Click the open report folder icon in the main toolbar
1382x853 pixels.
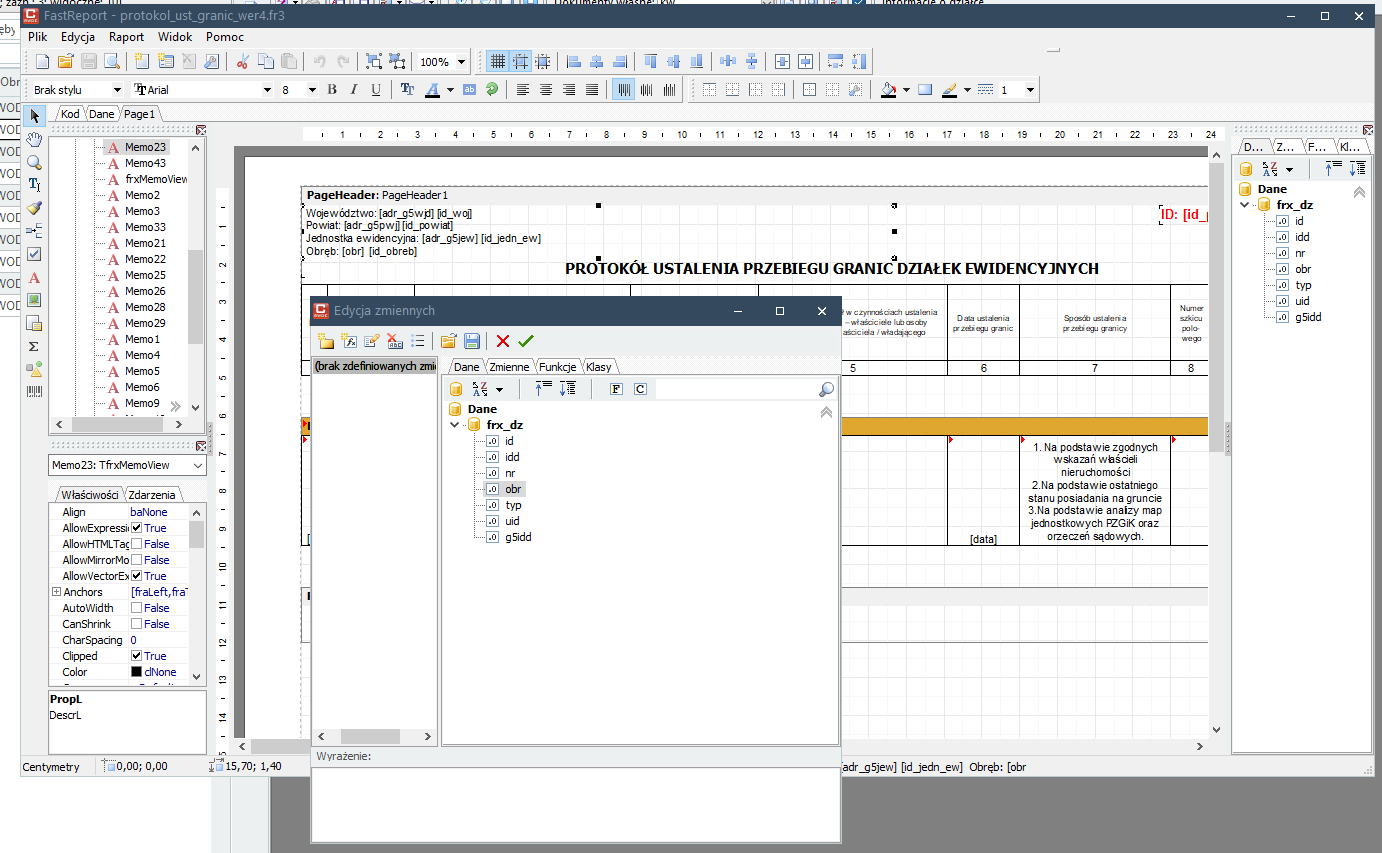(66, 62)
